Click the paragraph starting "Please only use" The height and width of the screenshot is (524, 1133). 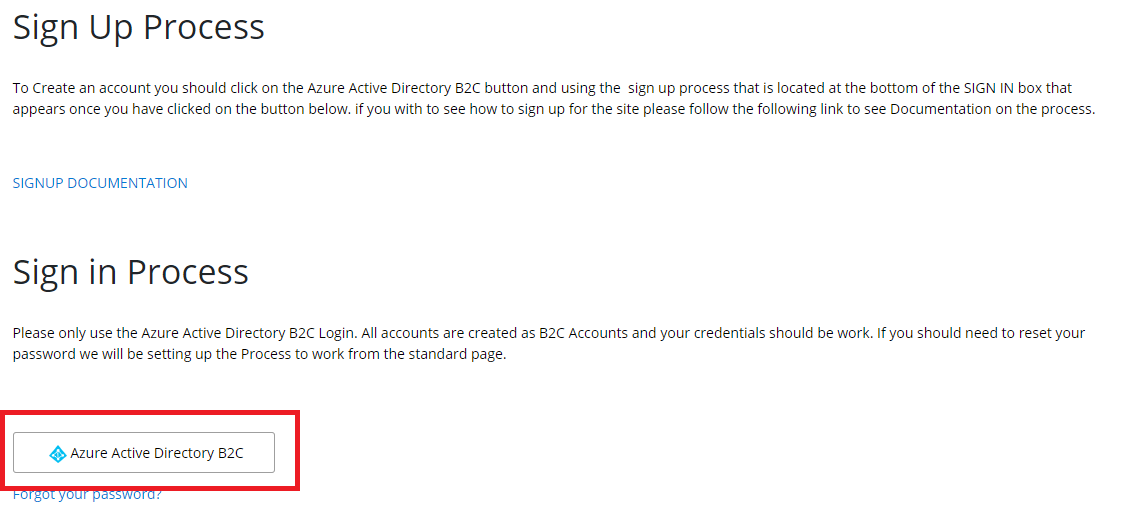pyautogui.click(x=548, y=343)
